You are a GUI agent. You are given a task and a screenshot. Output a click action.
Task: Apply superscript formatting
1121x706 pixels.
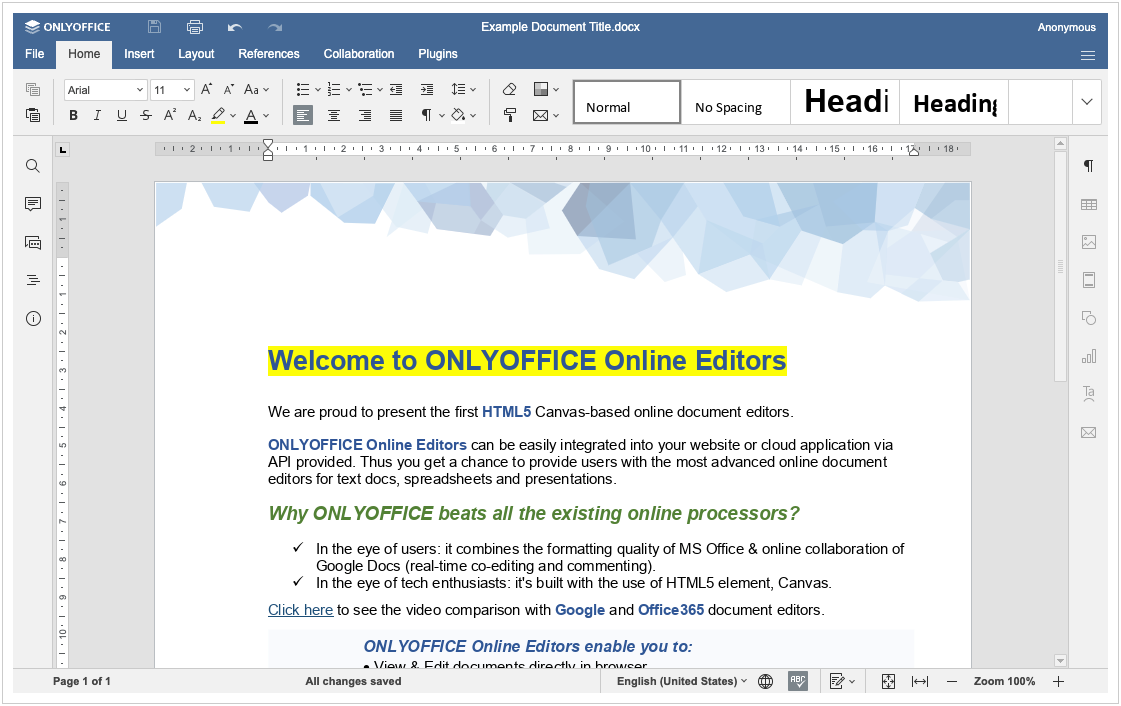[169, 115]
